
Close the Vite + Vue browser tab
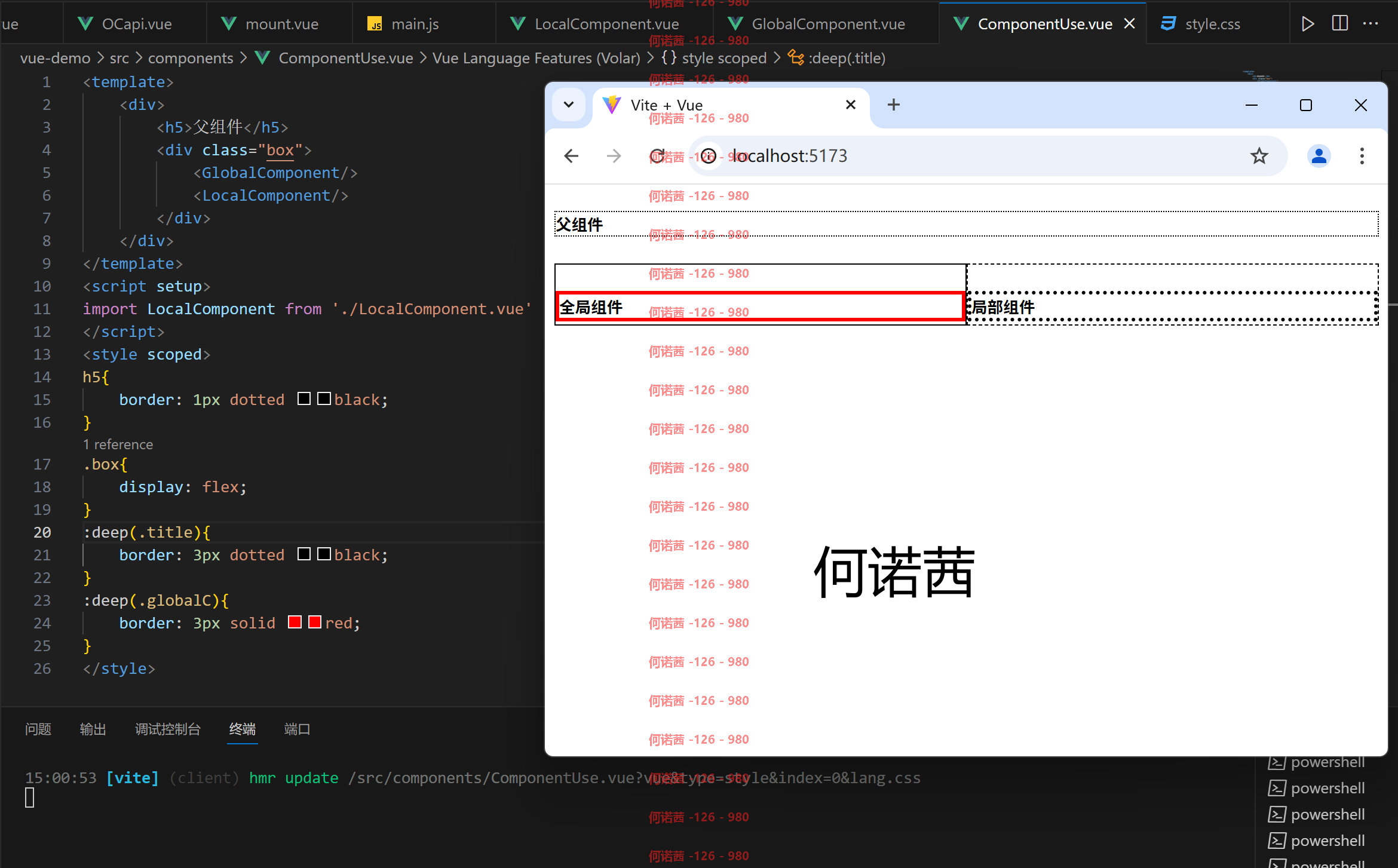(x=851, y=105)
